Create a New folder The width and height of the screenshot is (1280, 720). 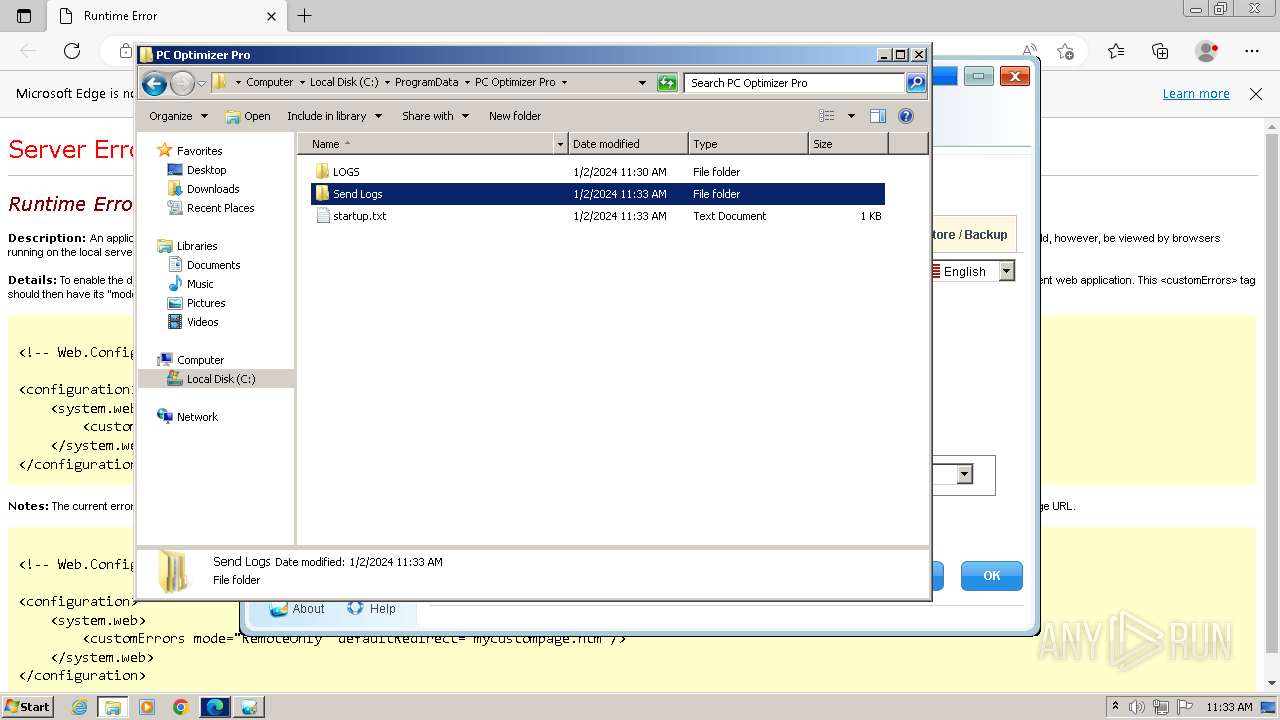[515, 116]
